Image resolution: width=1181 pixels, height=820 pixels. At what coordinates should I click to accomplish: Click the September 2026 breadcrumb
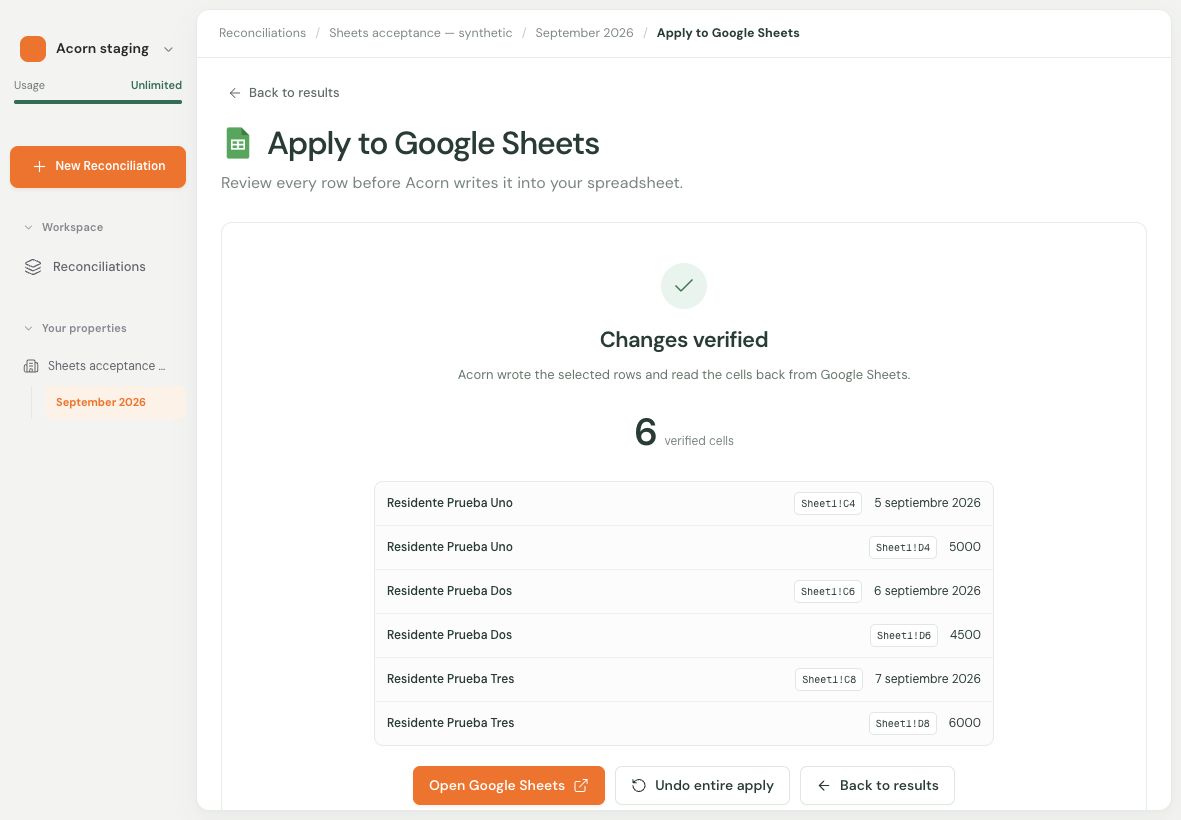(x=584, y=33)
